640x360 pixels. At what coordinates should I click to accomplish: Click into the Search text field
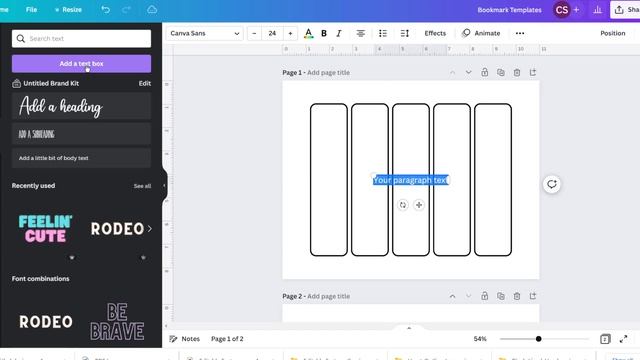[81, 38]
